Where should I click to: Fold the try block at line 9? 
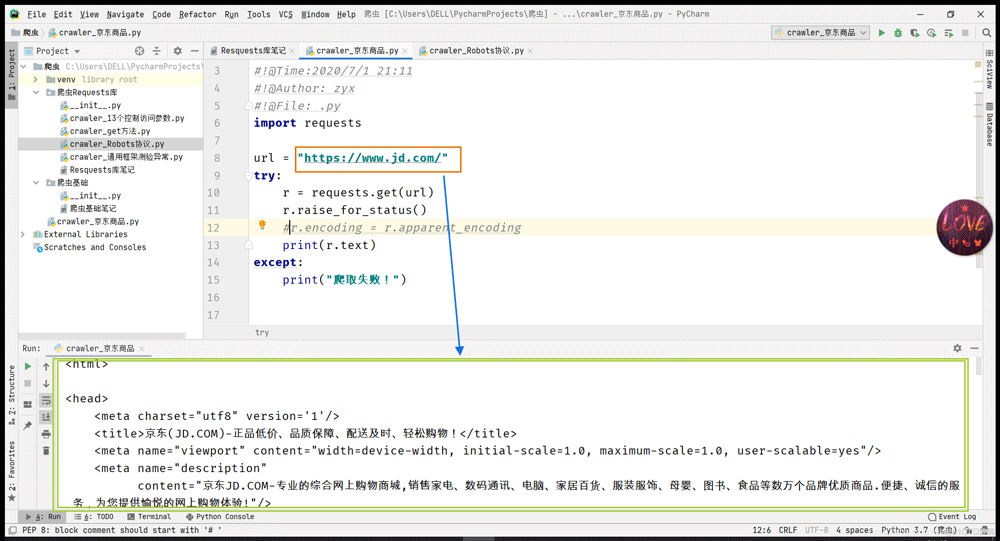(x=249, y=175)
